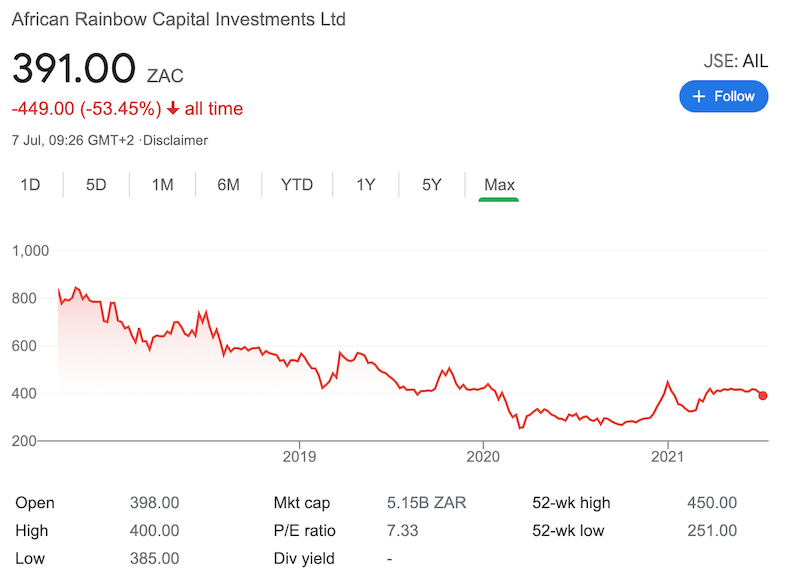This screenshot has width=800, height=586.
Task: Click the High value 400.00
Action: point(154,530)
